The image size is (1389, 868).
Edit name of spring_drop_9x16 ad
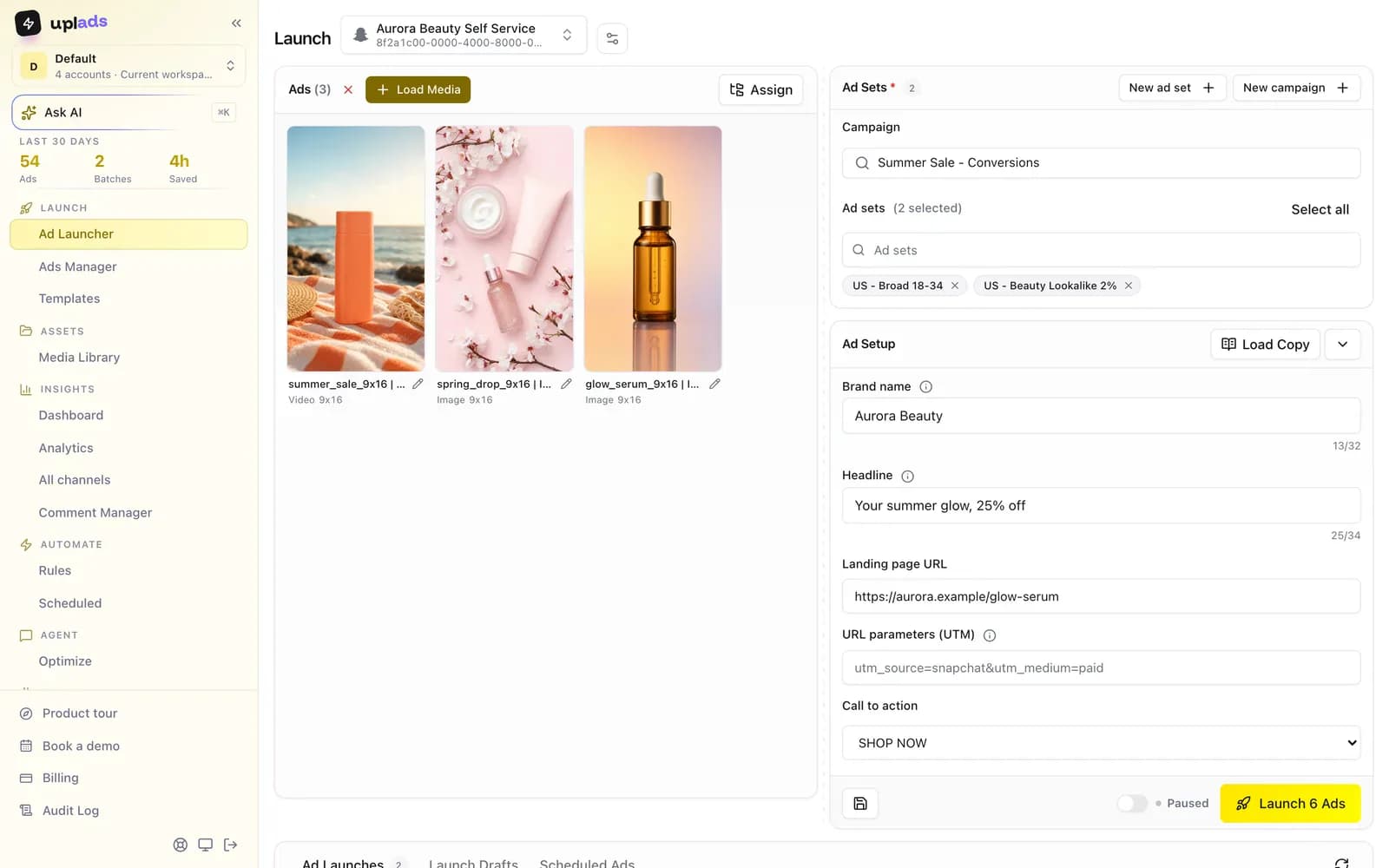pyautogui.click(x=566, y=384)
